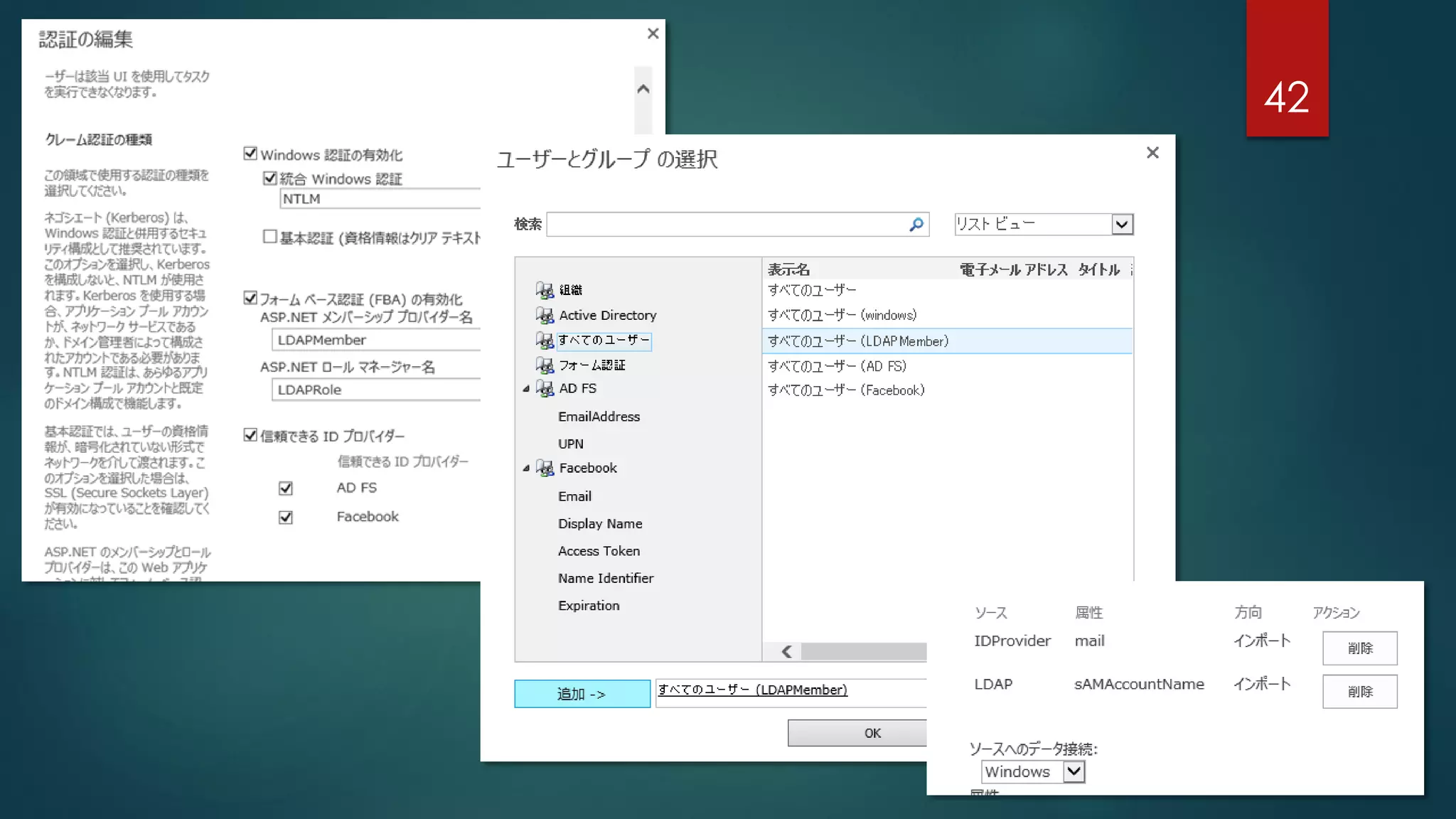Click the Active Directory node icon
This screenshot has height=819, width=1456.
coord(545,315)
